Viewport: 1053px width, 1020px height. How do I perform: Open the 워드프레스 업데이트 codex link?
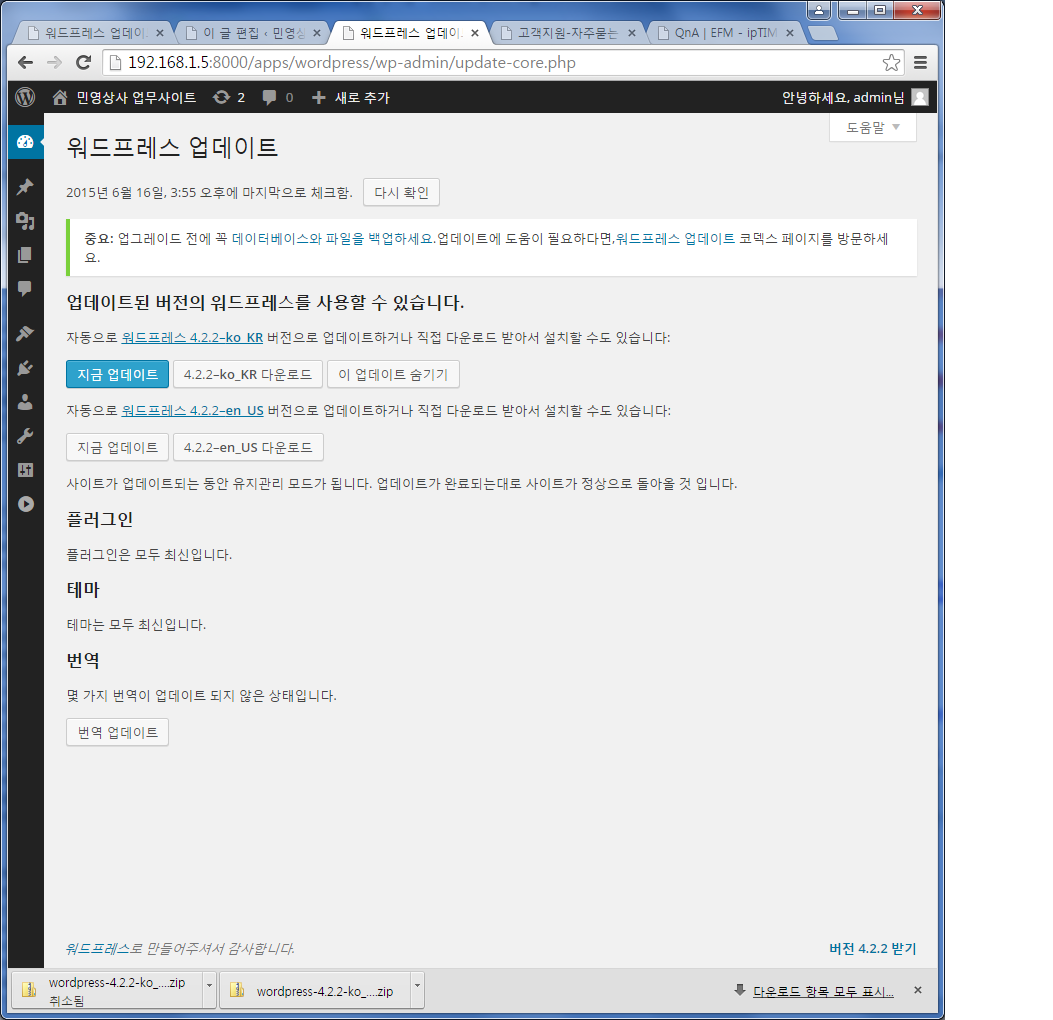[675, 239]
